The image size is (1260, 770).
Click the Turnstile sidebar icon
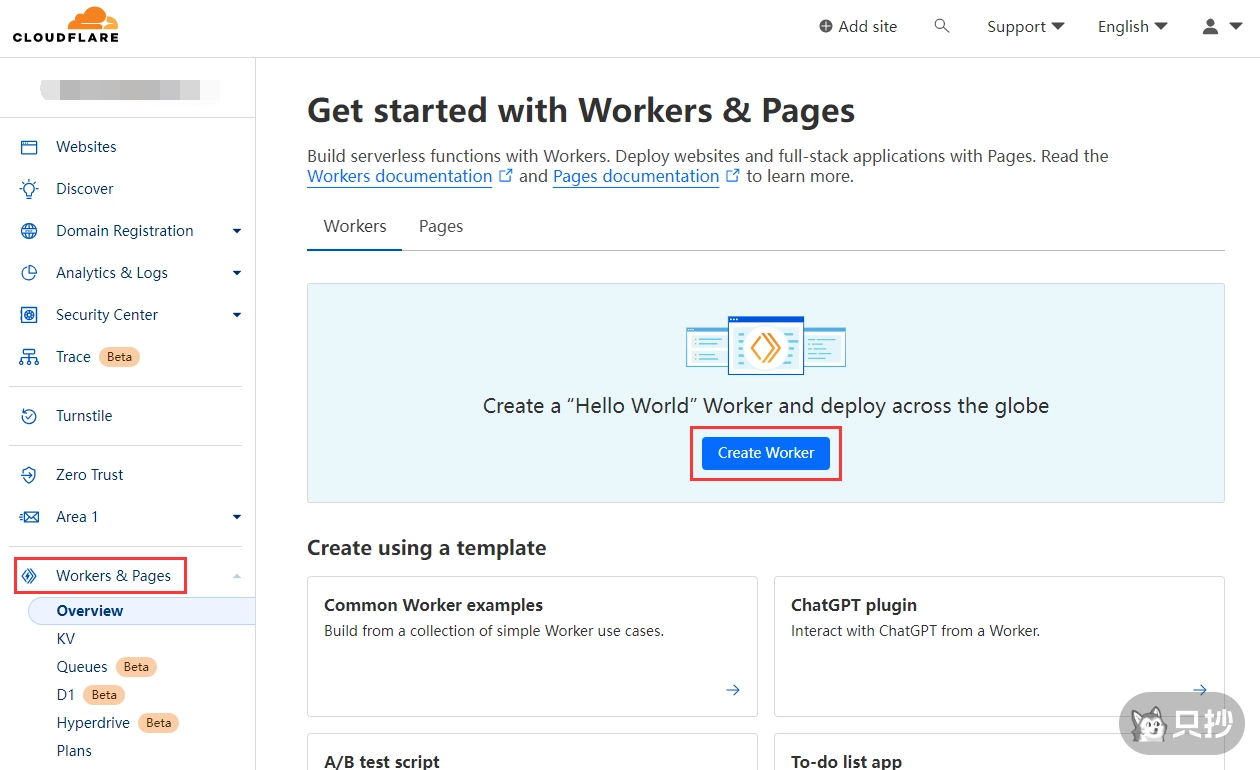click(29, 416)
